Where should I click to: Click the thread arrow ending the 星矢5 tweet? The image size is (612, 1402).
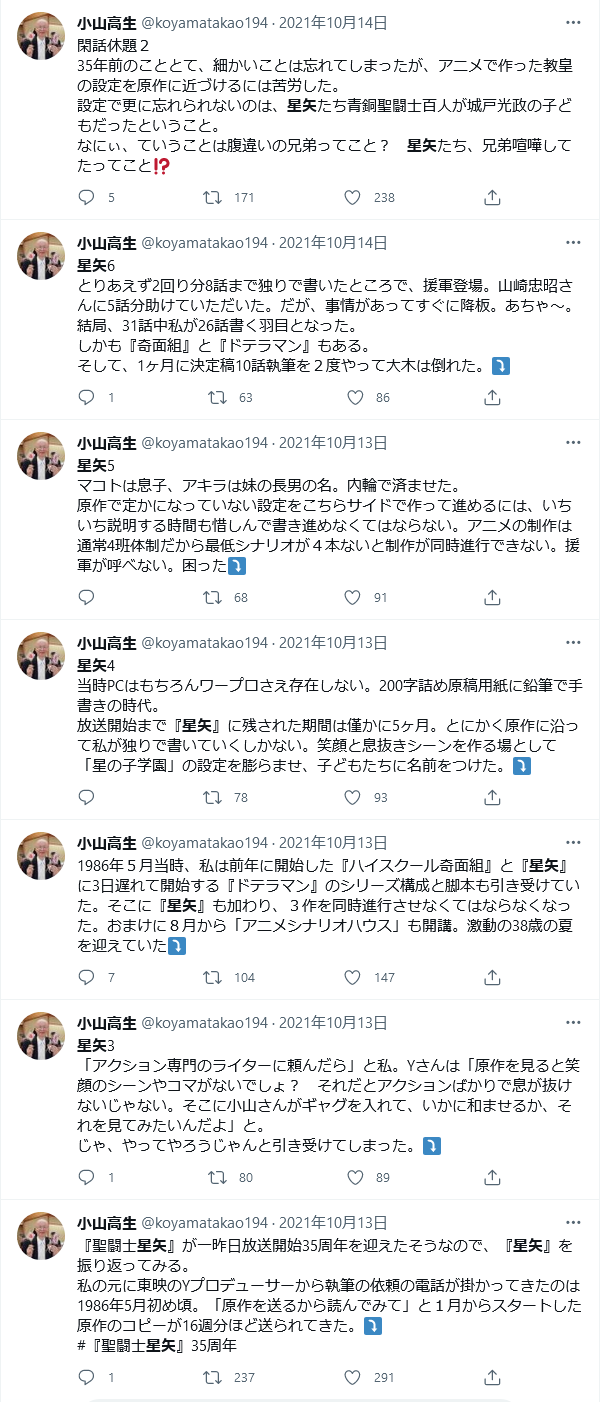[x=238, y=566]
